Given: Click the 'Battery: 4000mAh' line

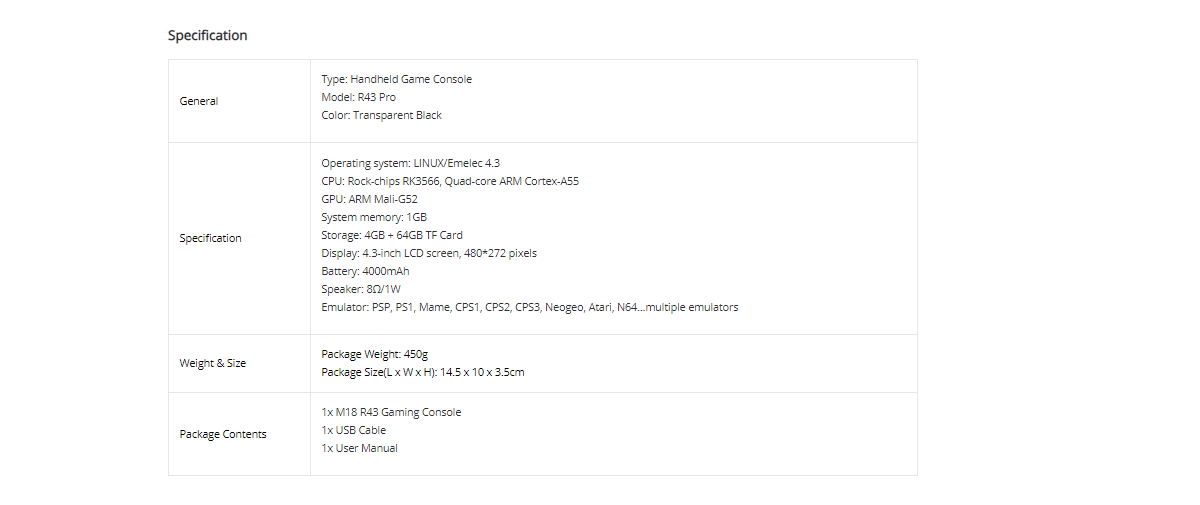Looking at the screenshot, I should 365,271.
